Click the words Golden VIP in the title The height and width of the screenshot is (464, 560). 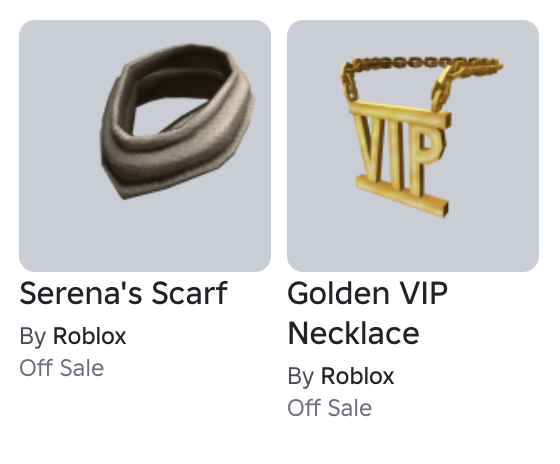367,293
